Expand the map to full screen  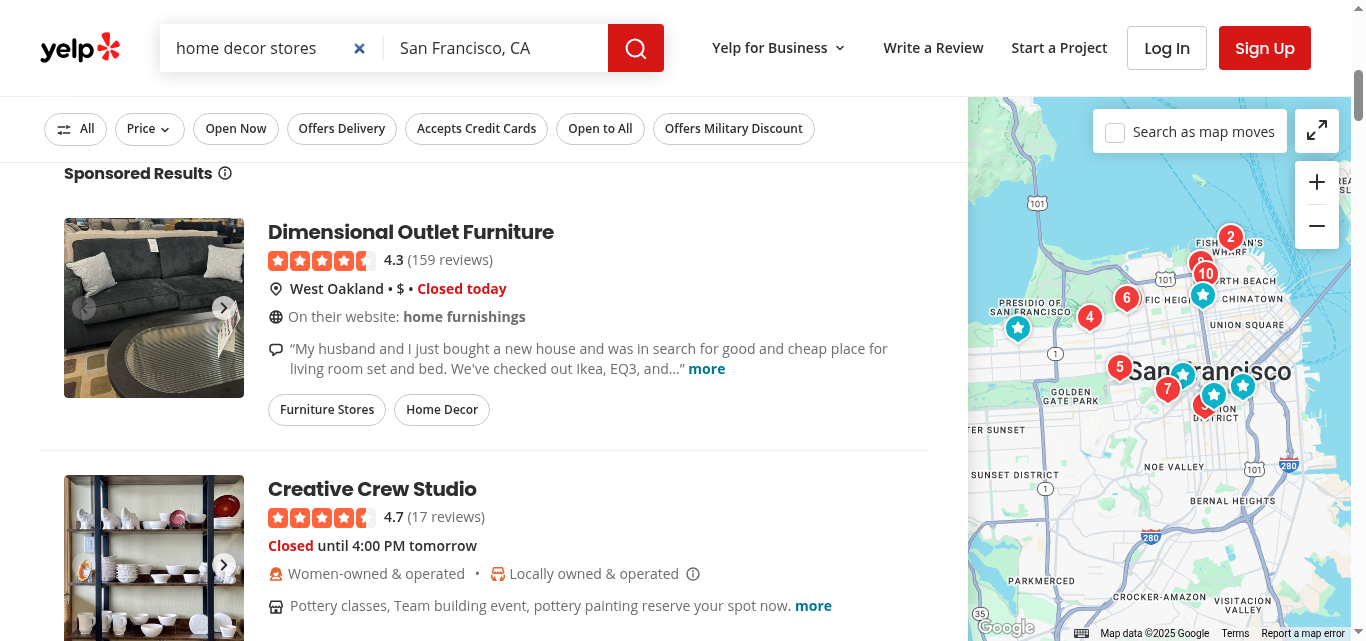pyautogui.click(x=1317, y=131)
